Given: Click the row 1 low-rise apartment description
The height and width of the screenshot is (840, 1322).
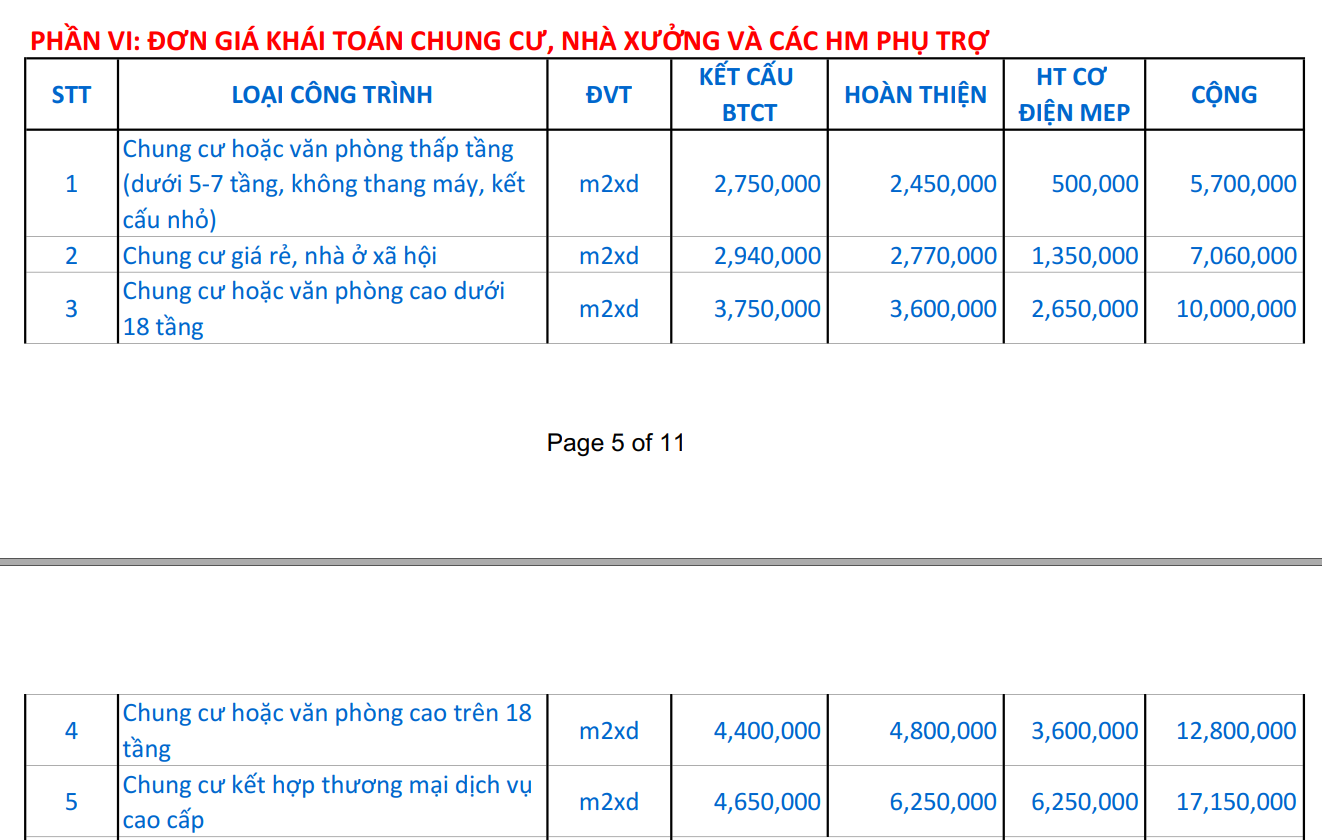Looking at the screenshot, I should click(324, 184).
